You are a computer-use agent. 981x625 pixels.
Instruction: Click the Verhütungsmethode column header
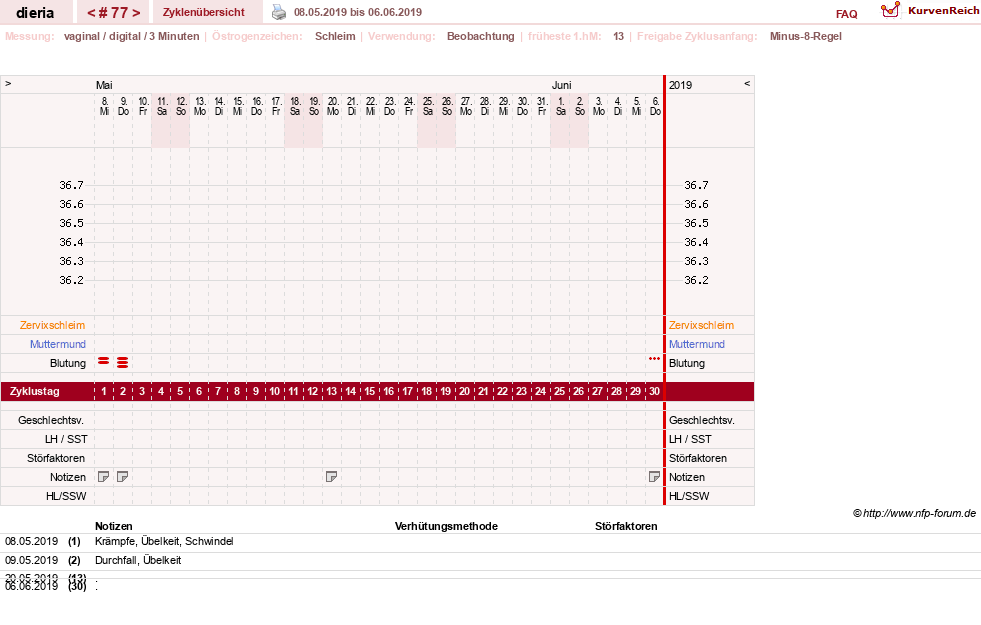coord(446,526)
